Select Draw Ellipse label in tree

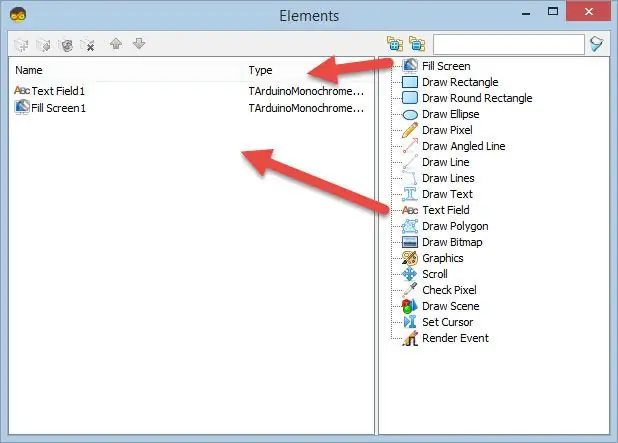click(x=450, y=114)
